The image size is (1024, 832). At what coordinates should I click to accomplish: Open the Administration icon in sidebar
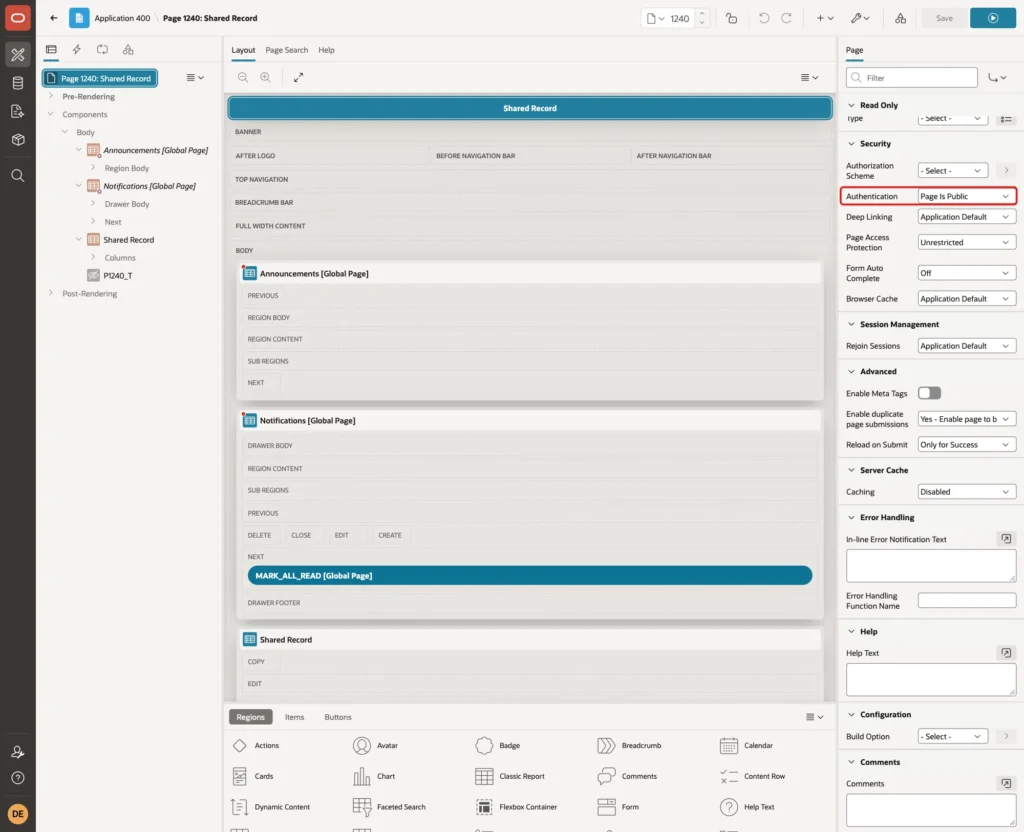18,752
